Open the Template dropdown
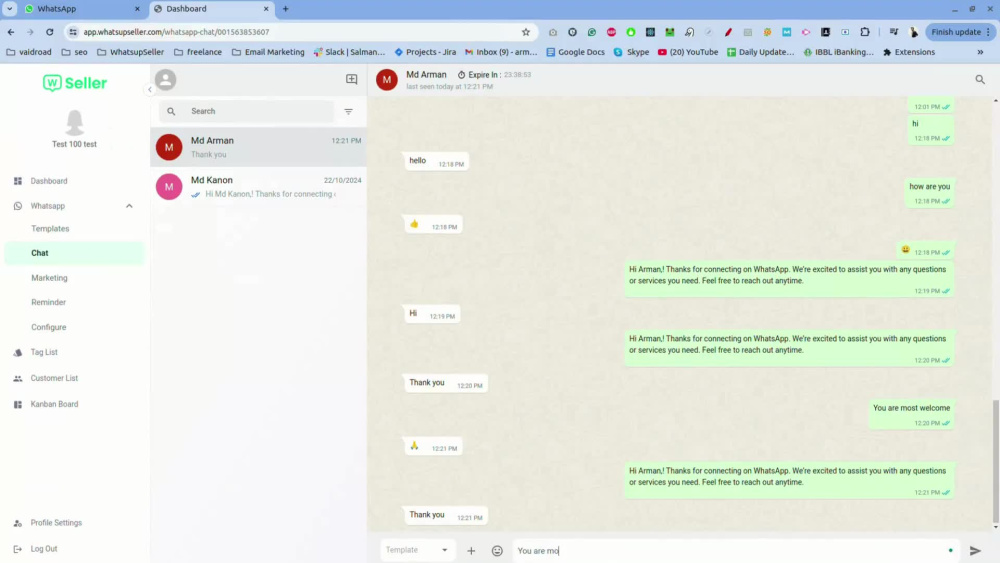This screenshot has width=1000, height=563. [x=416, y=550]
